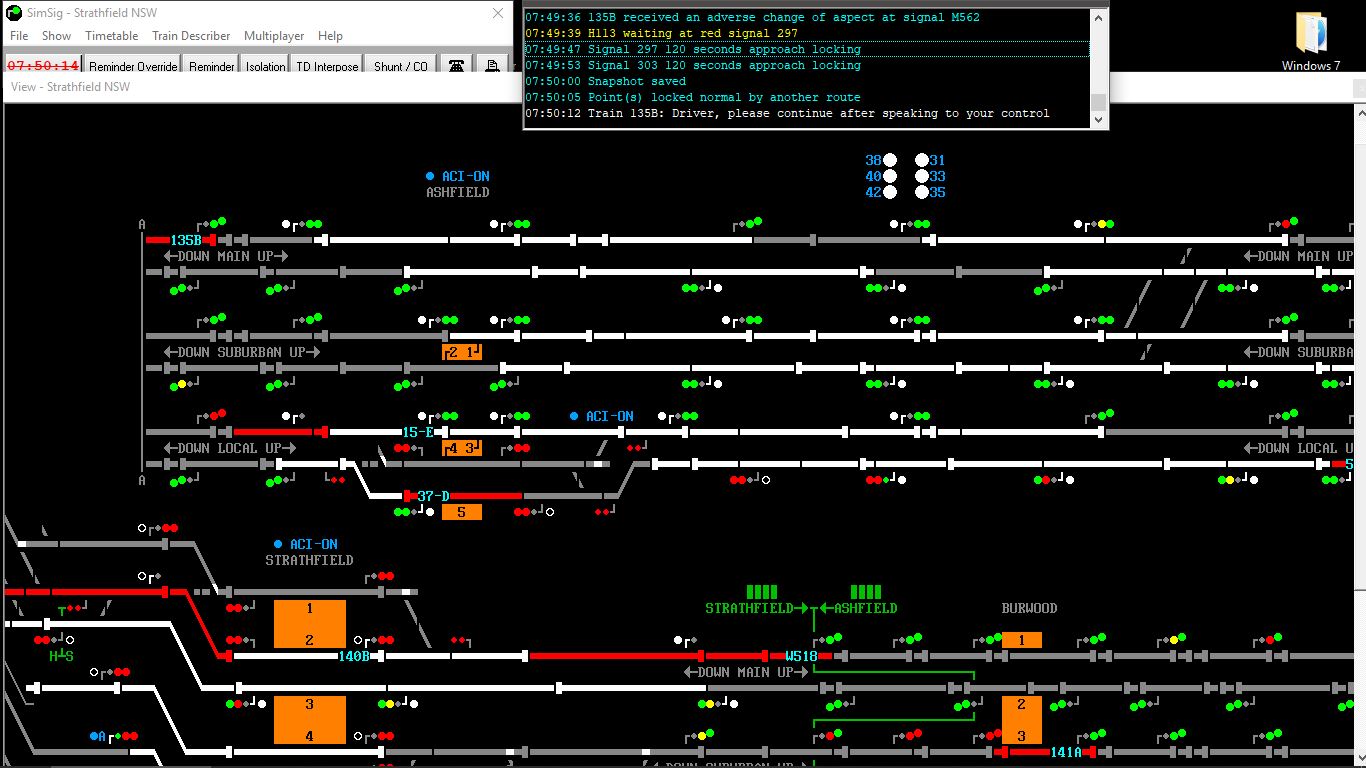Click the blue A signal indicator
This screenshot has width=1366, height=768.
click(98, 736)
